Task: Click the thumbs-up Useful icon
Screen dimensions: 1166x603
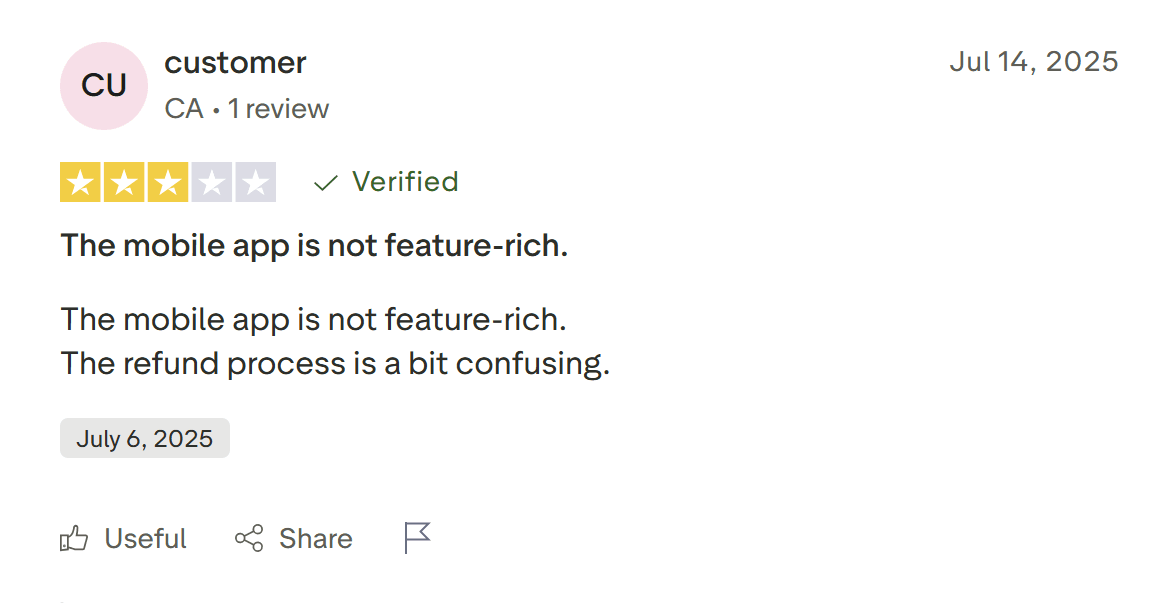Action: pyautogui.click(x=74, y=539)
